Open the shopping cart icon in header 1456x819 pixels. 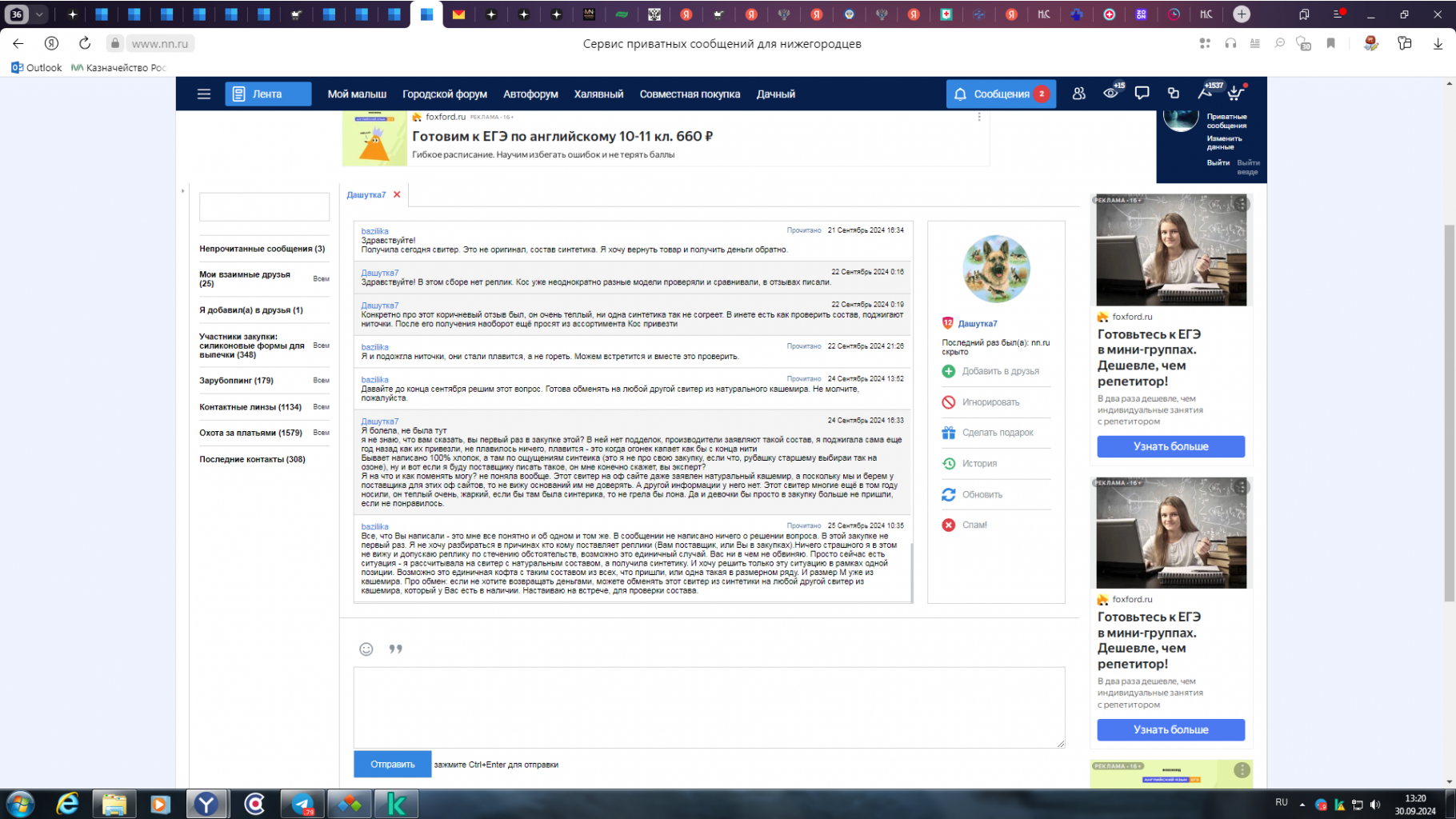coord(1235,94)
